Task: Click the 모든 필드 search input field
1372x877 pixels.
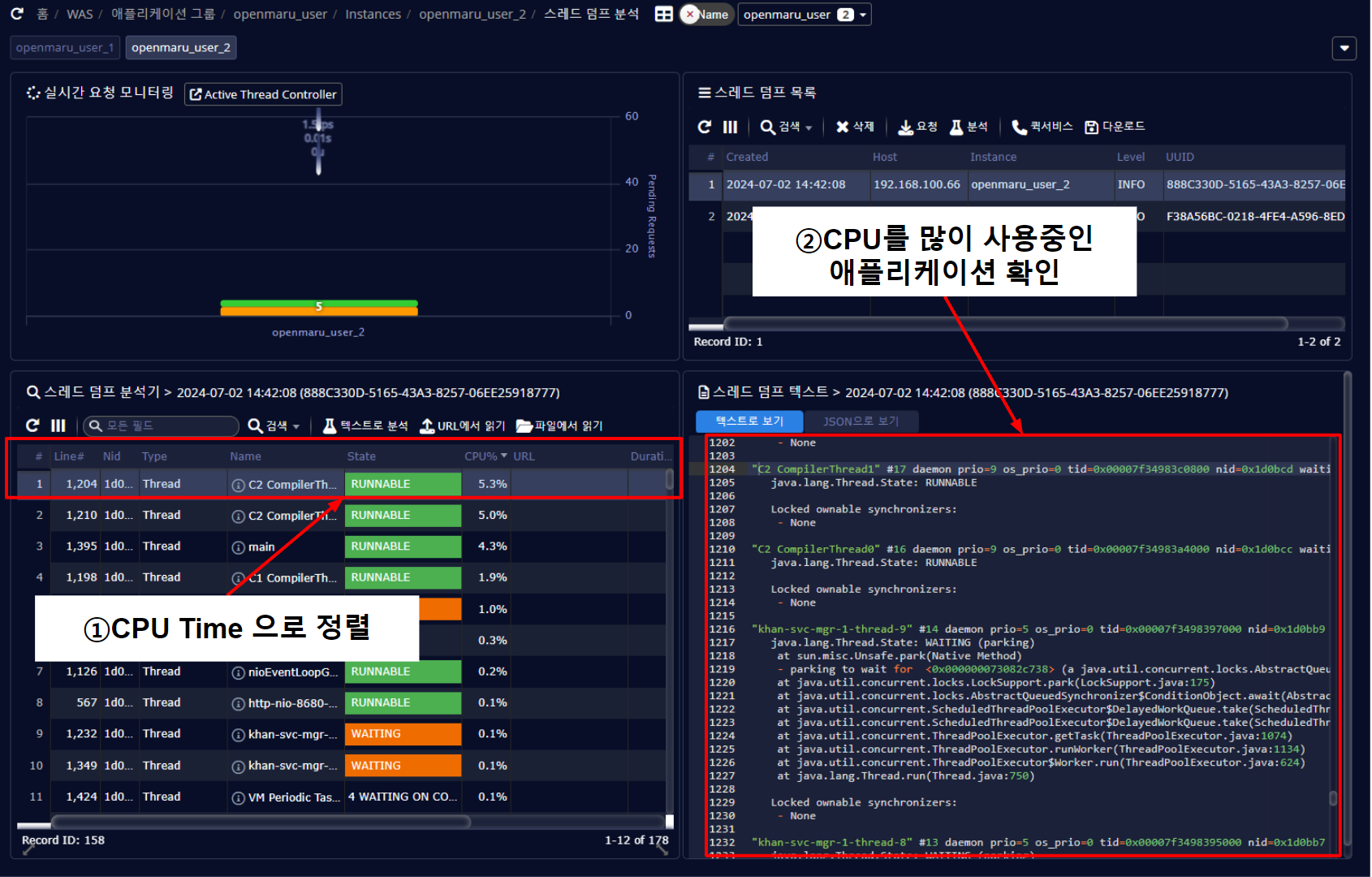Action: click(x=162, y=426)
